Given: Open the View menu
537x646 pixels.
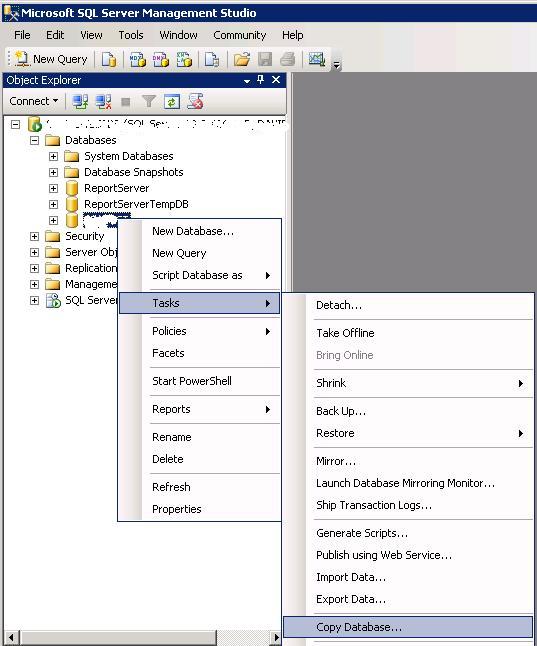Looking at the screenshot, I should (x=91, y=35).
